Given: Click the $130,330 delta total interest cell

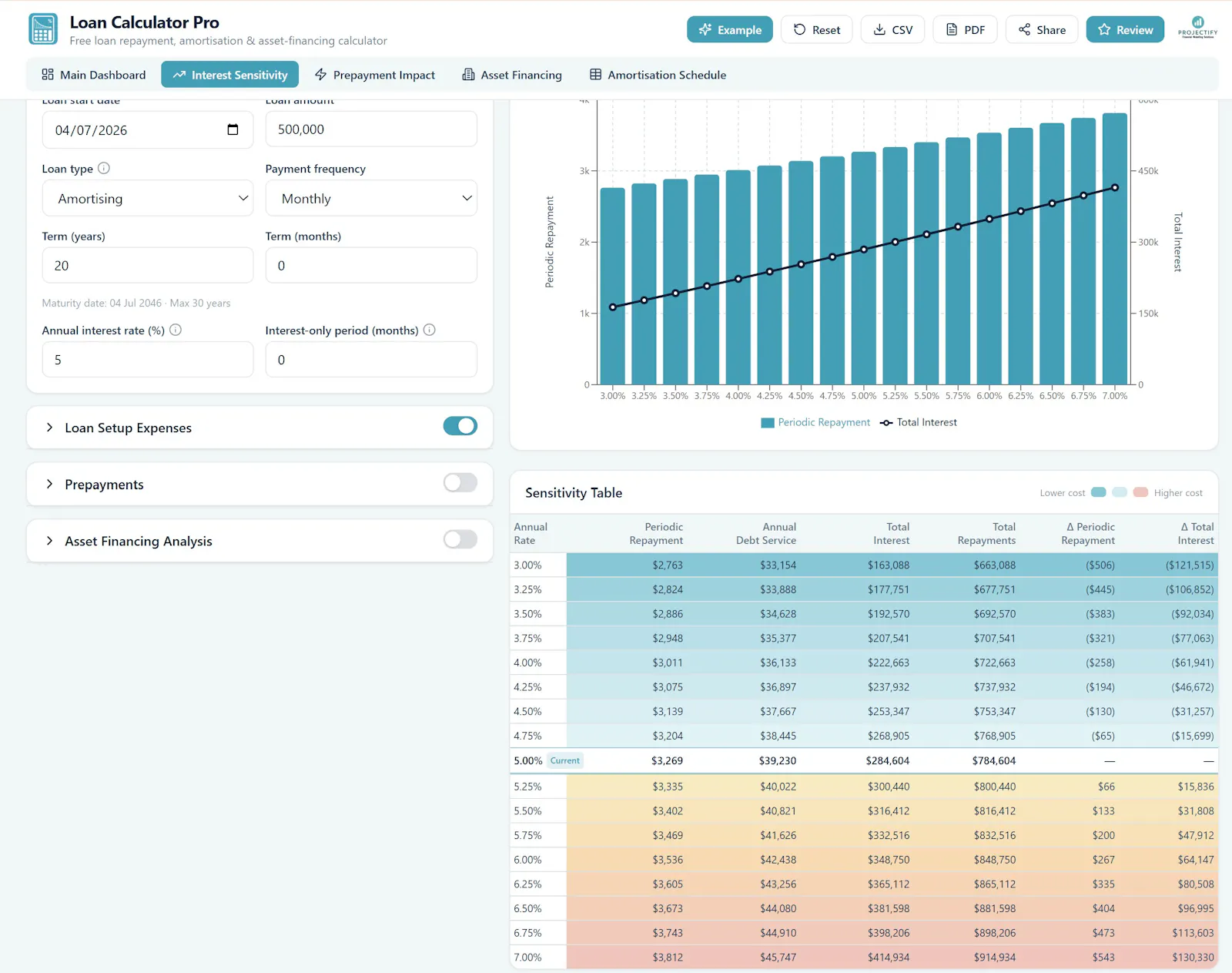Looking at the screenshot, I should click(1193, 957).
